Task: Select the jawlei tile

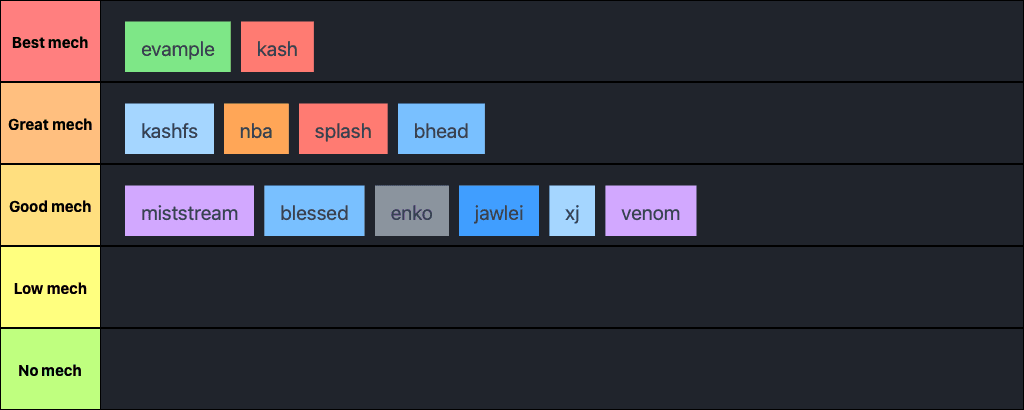Action: click(x=498, y=211)
